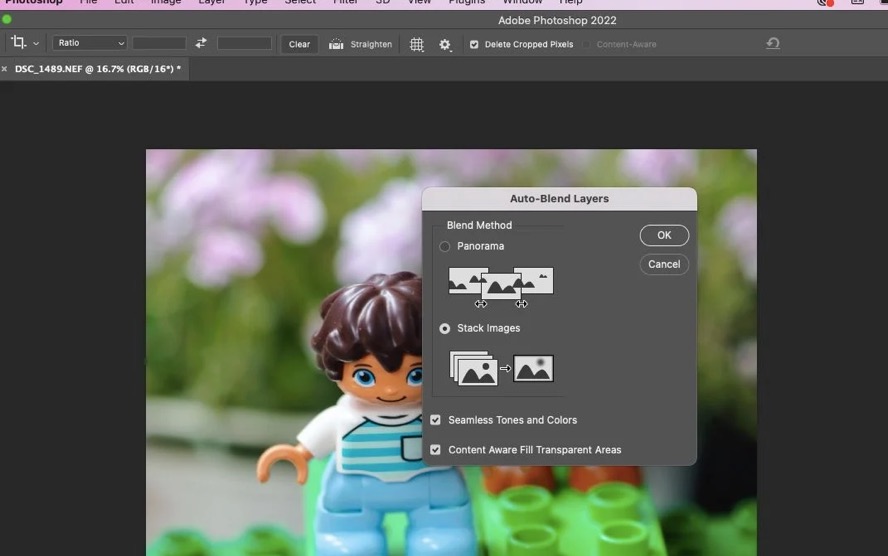Click the Clear button
This screenshot has height=556, width=888.
click(x=299, y=44)
